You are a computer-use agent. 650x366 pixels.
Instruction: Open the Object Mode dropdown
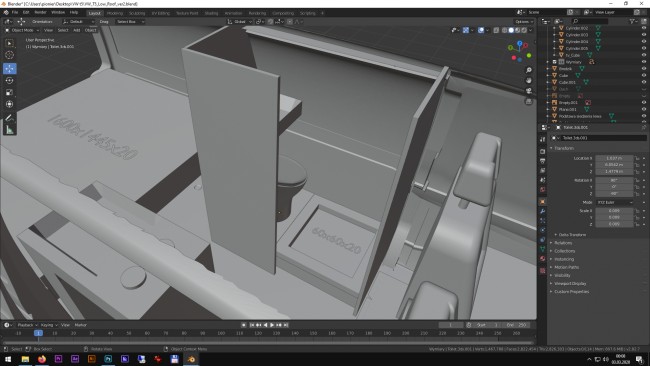click(22, 30)
